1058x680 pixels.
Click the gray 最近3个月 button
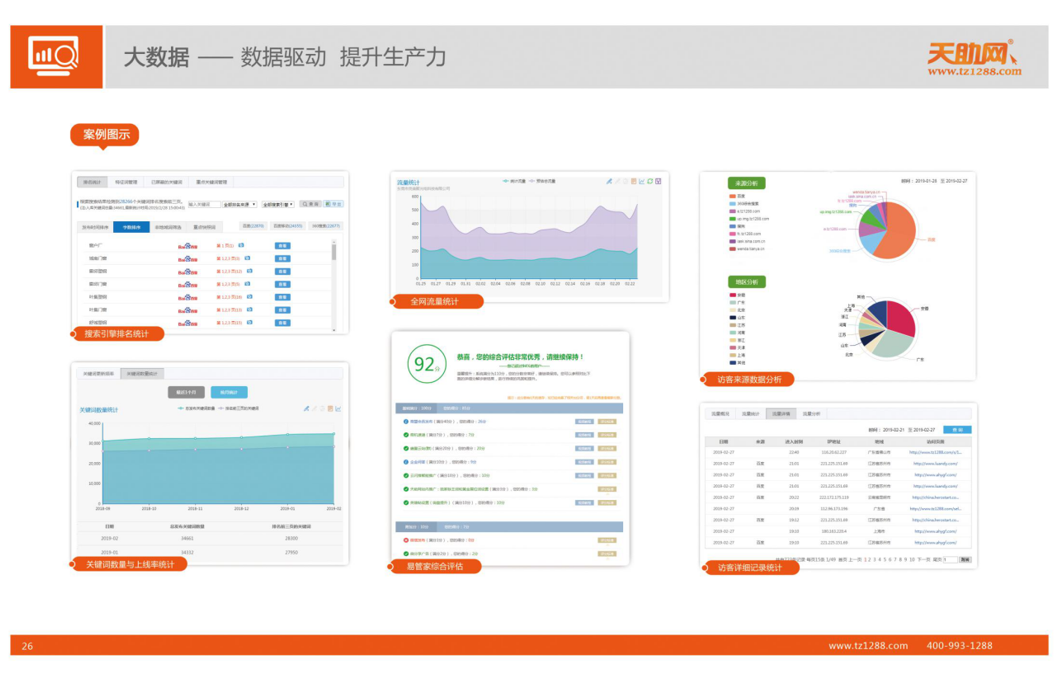coord(186,392)
